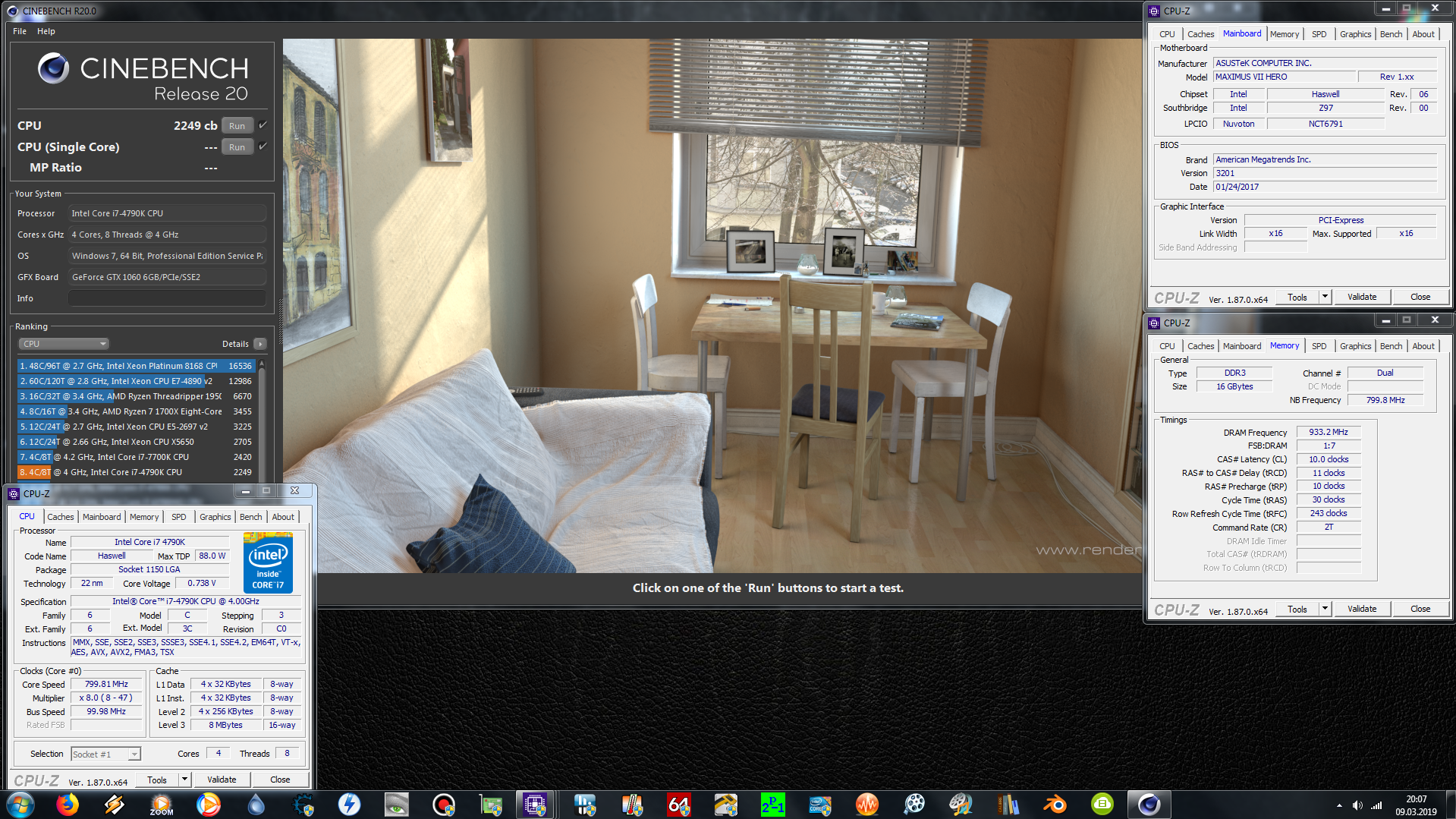Click Validate in Mainboard CPU-Z window
Screen dimensions: 1456x819
click(1362, 297)
